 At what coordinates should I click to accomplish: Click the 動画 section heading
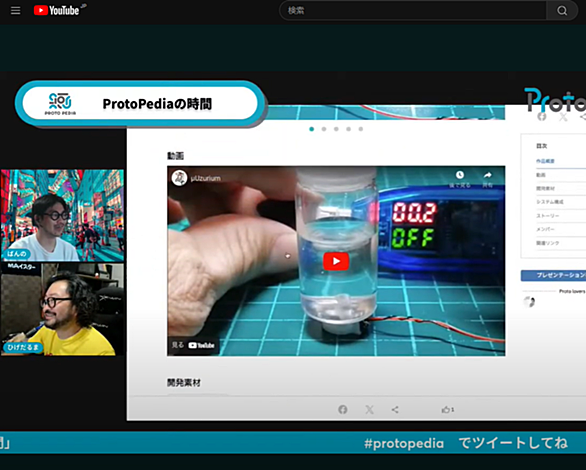point(175,156)
